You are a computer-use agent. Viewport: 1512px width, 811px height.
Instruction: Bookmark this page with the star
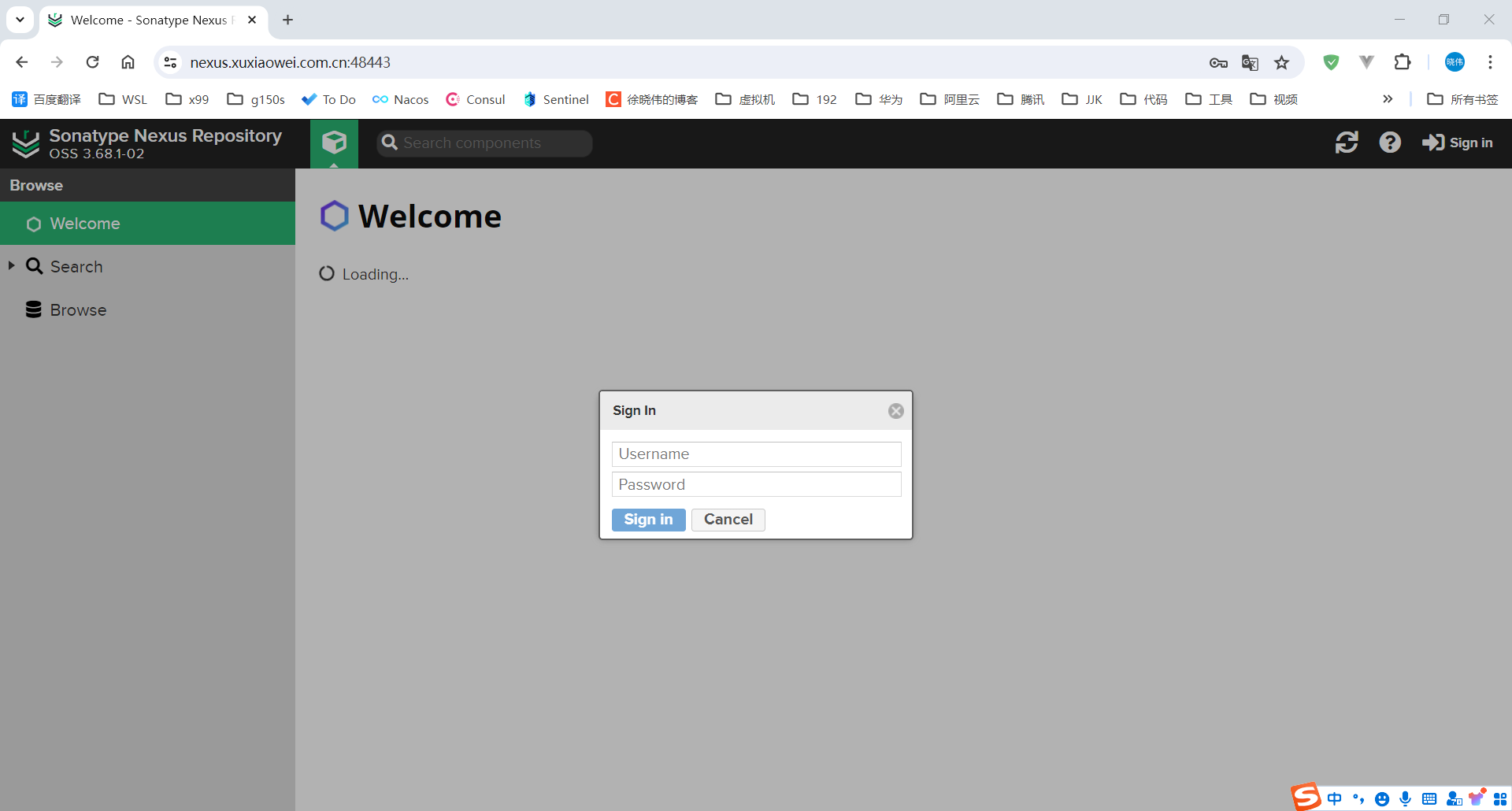pos(1282,63)
